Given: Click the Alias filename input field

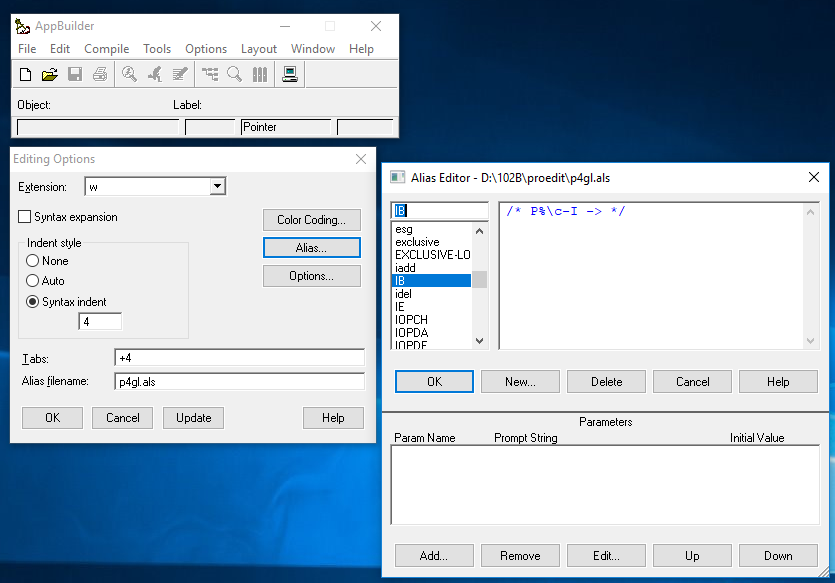Looking at the screenshot, I should (240, 382).
